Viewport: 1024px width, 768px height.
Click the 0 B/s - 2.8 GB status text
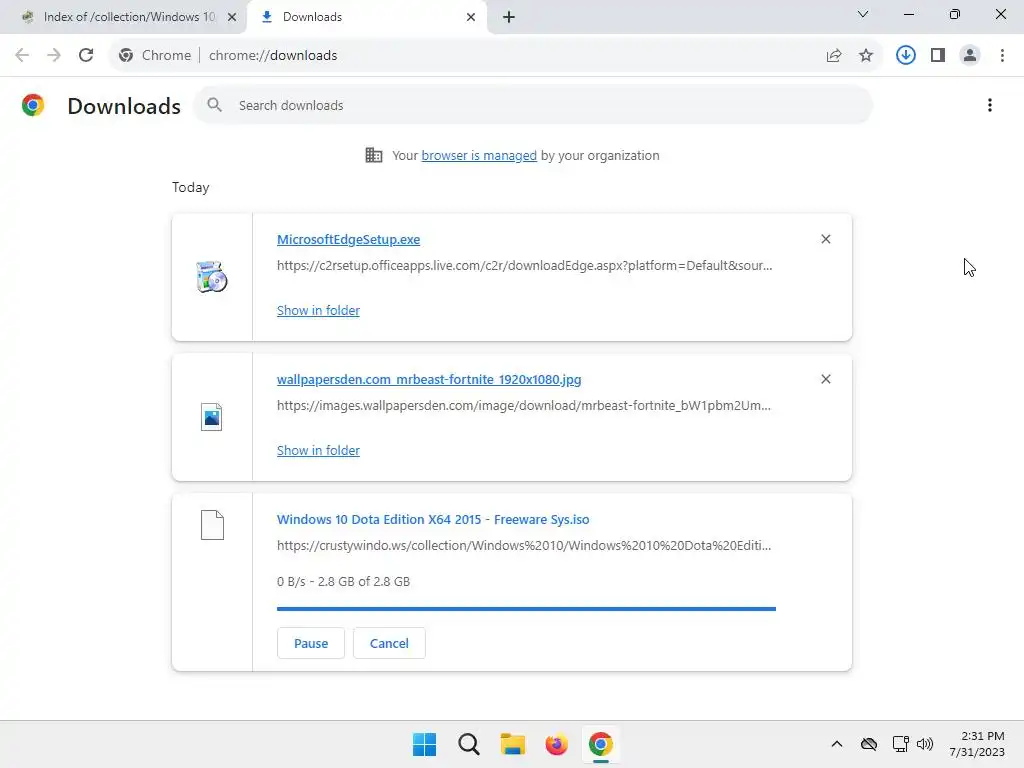[344, 581]
